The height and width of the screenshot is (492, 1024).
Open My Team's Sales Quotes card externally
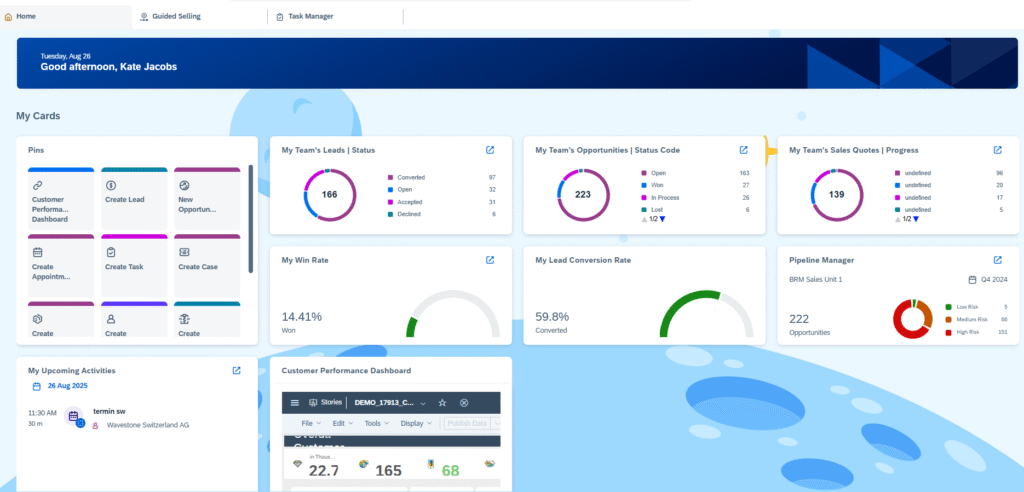[x=997, y=150]
